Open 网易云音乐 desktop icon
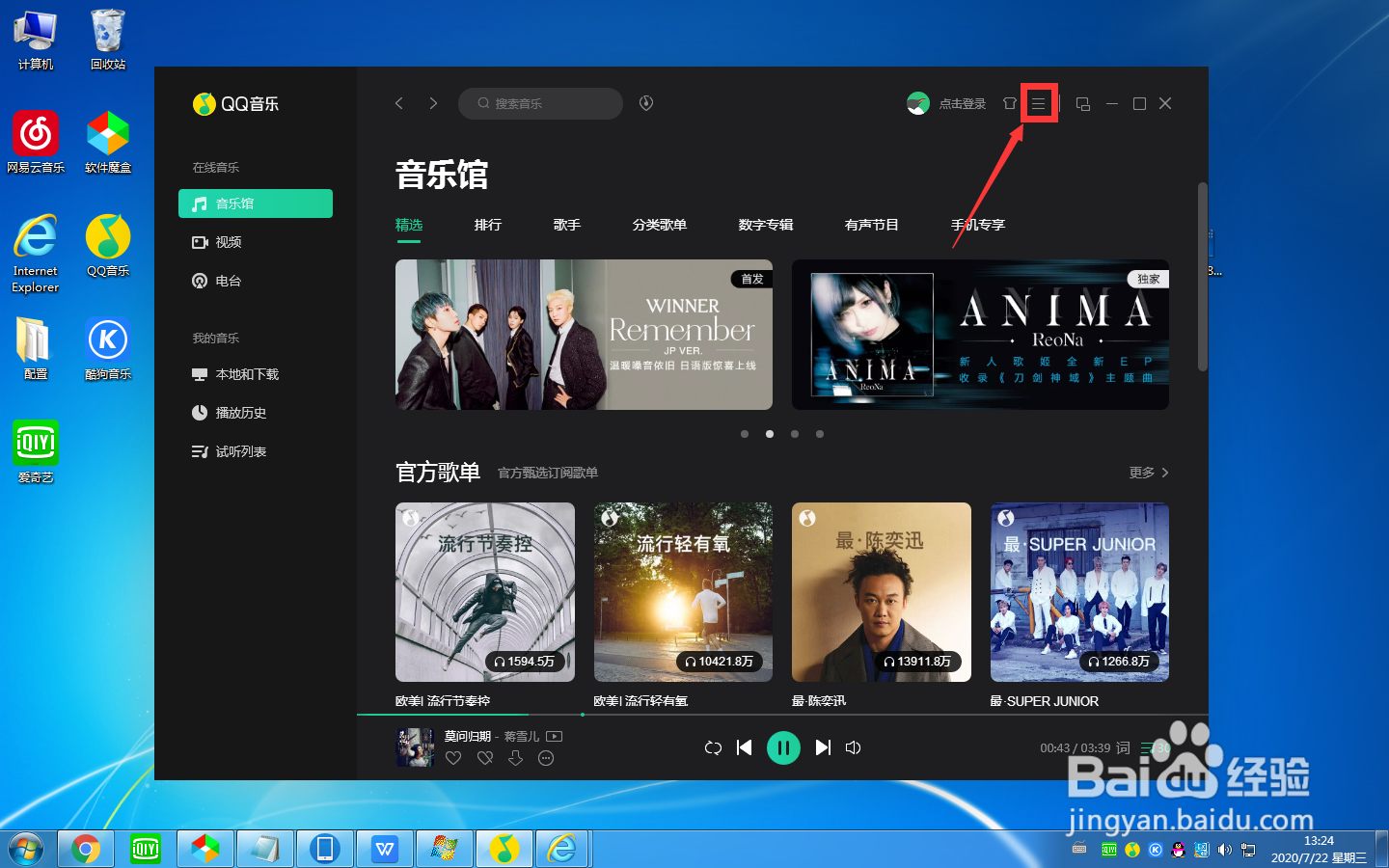Viewport: 1389px width, 868px height. 36,142
